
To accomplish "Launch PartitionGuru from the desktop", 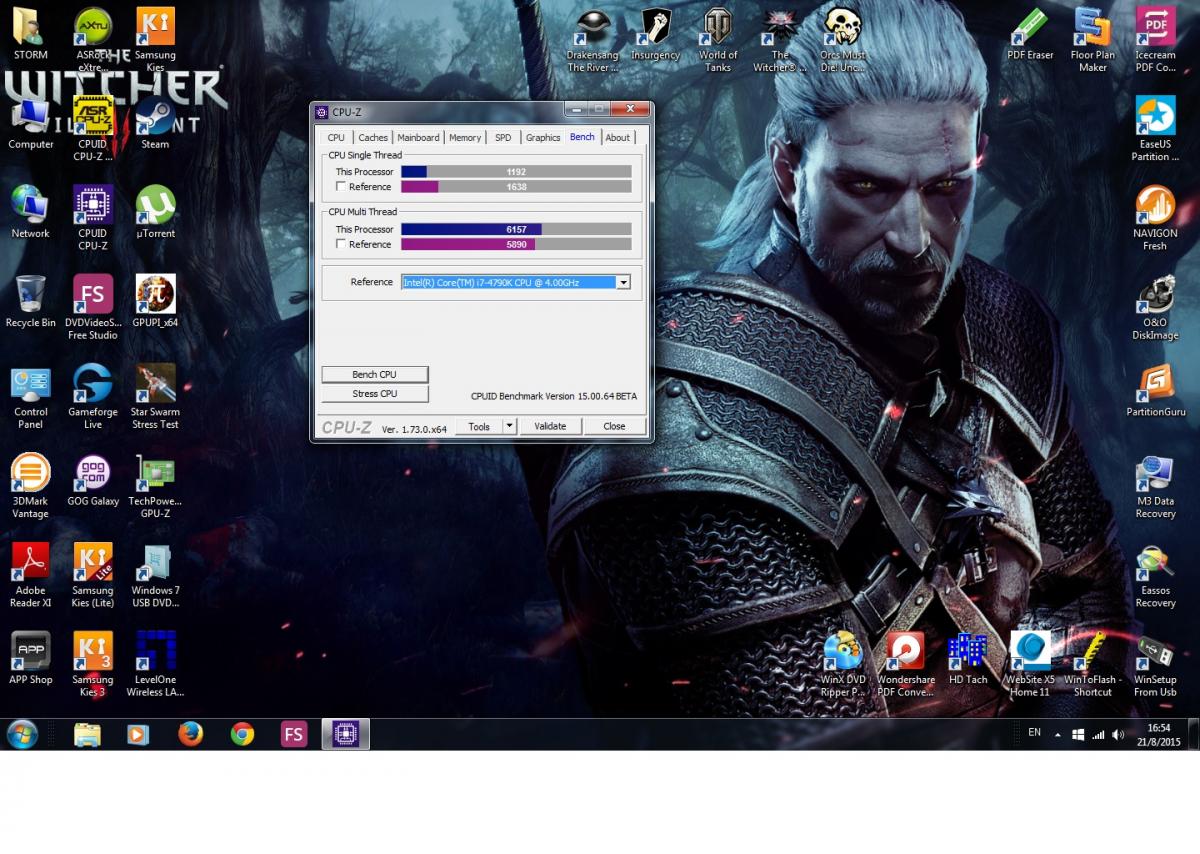I will [1155, 391].
